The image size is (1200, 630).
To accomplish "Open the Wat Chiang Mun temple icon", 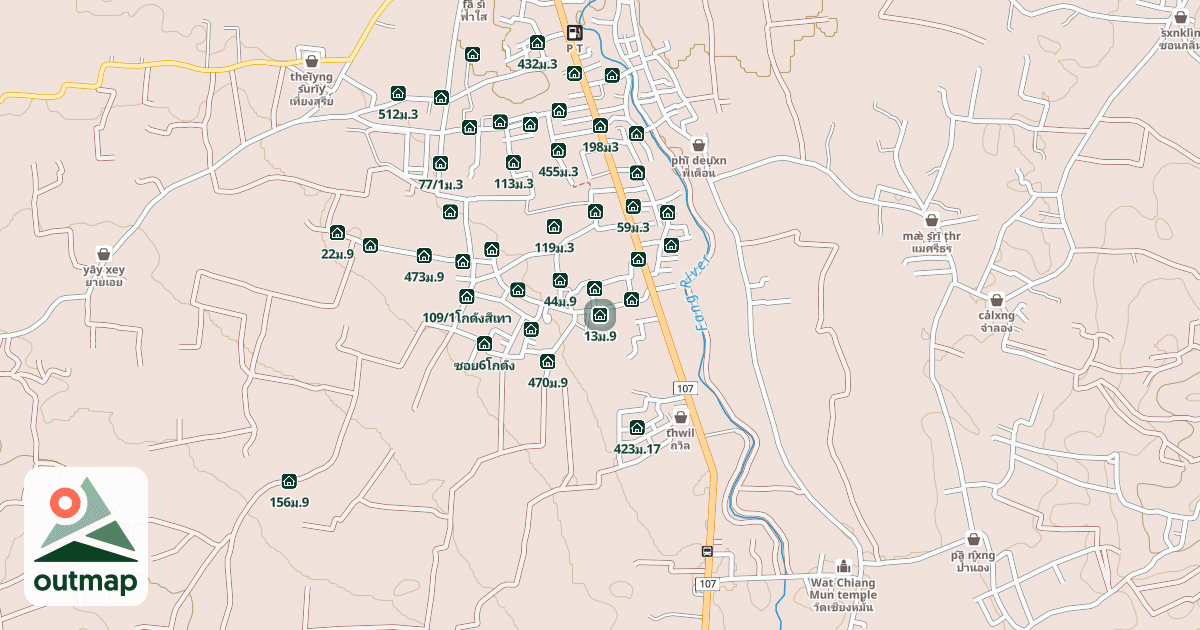I will pos(843,565).
